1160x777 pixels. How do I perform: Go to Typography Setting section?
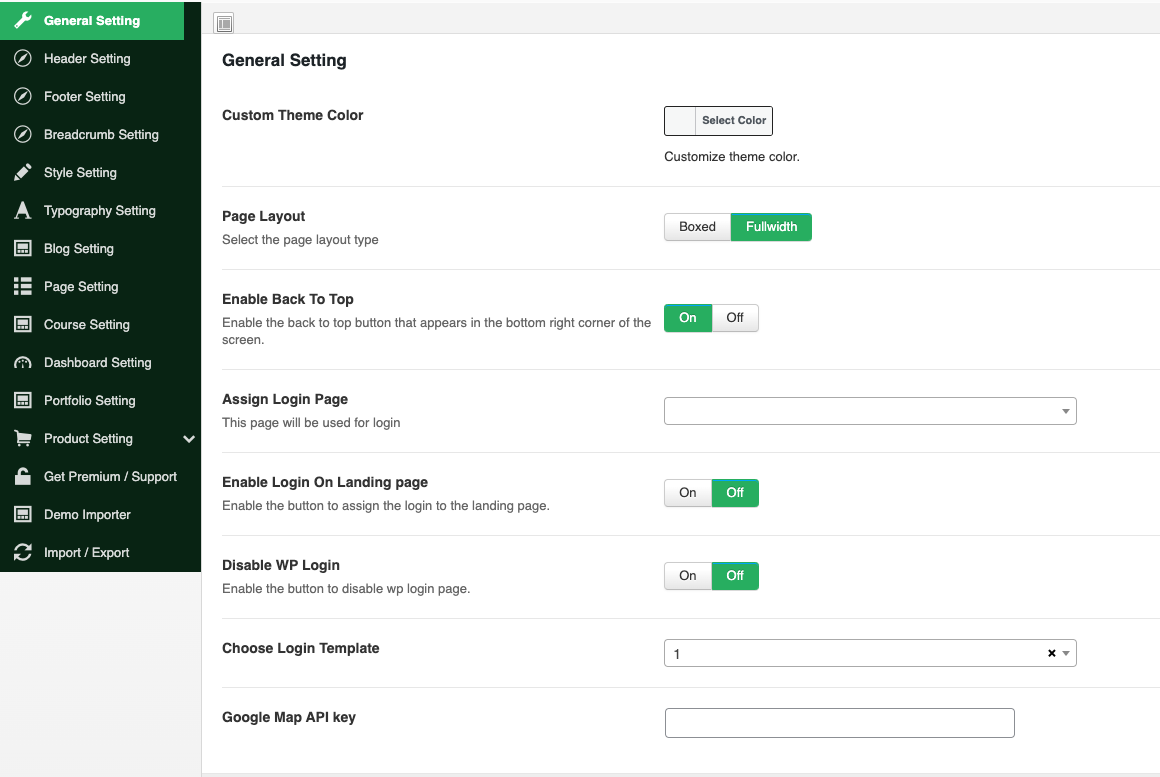point(100,211)
